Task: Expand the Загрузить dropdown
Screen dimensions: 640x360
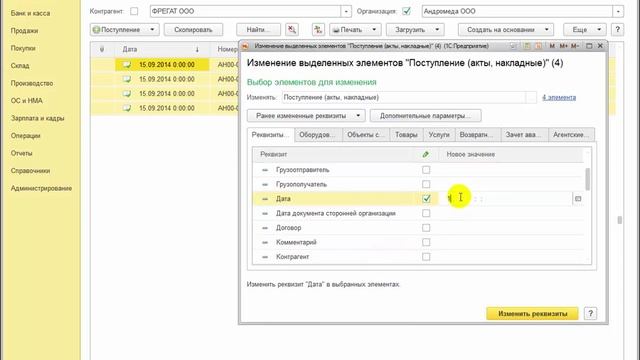Action: pyautogui.click(x=437, y=29)
